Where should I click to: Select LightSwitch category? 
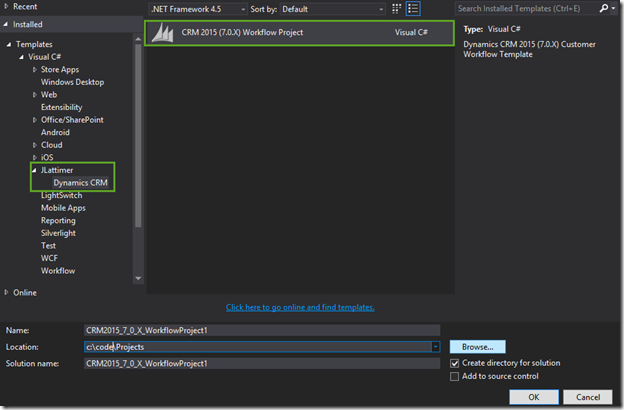[x=62, y=195]
